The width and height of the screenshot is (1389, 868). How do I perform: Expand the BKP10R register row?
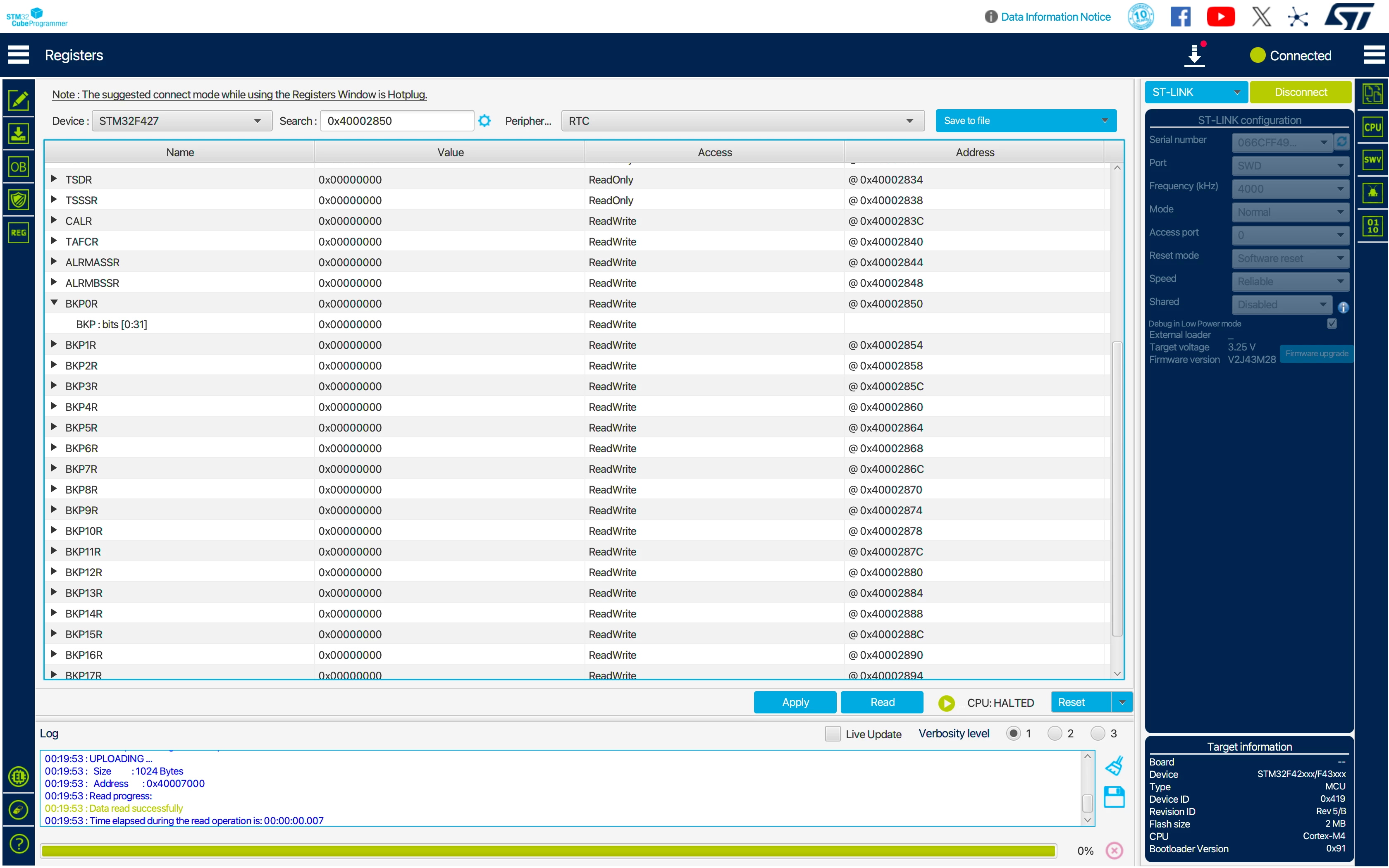[x=54, y=530]
